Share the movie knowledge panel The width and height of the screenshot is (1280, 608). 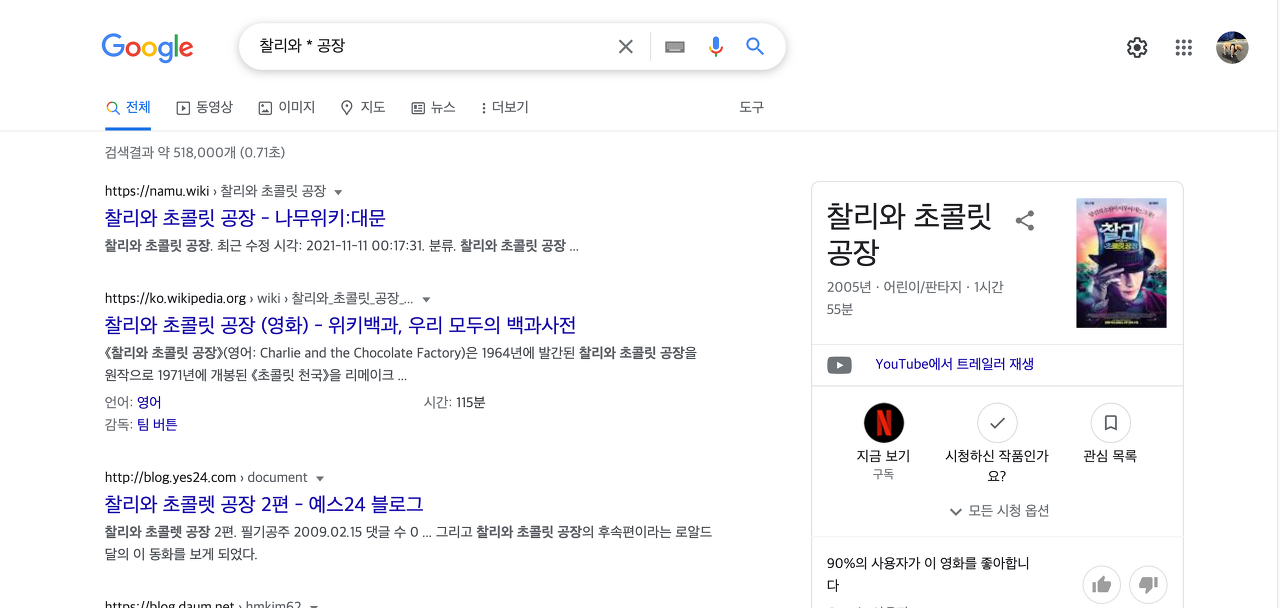pyautogui.click(x=1025, y=221)
